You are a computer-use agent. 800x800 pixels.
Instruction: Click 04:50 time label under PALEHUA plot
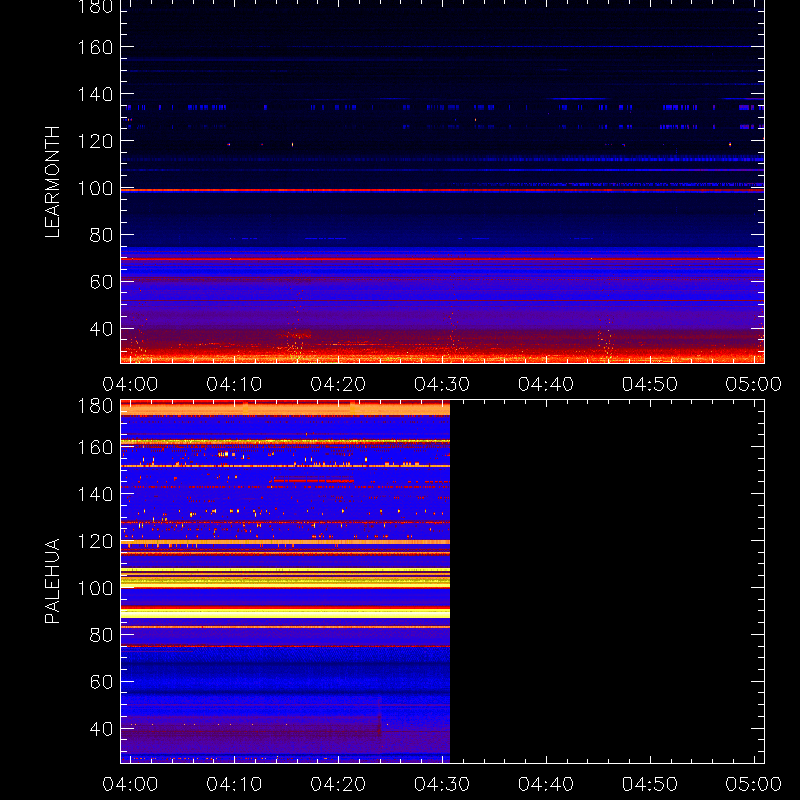click(650, 784)
